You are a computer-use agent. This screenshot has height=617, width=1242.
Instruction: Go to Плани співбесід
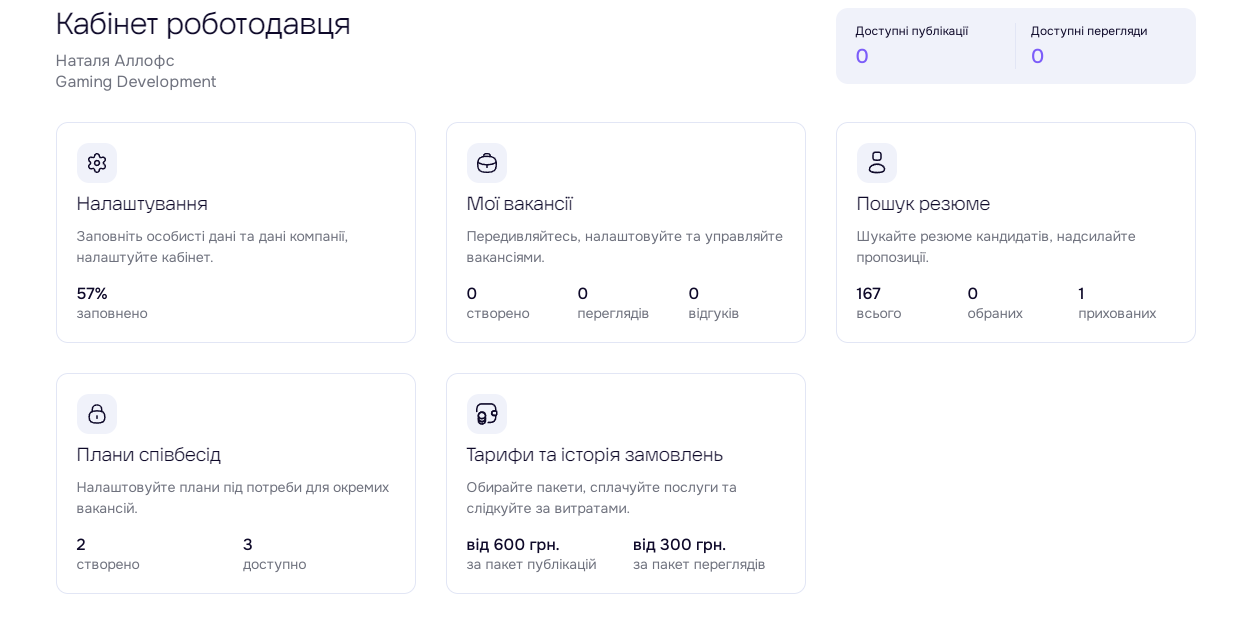[x=148, y=455]
